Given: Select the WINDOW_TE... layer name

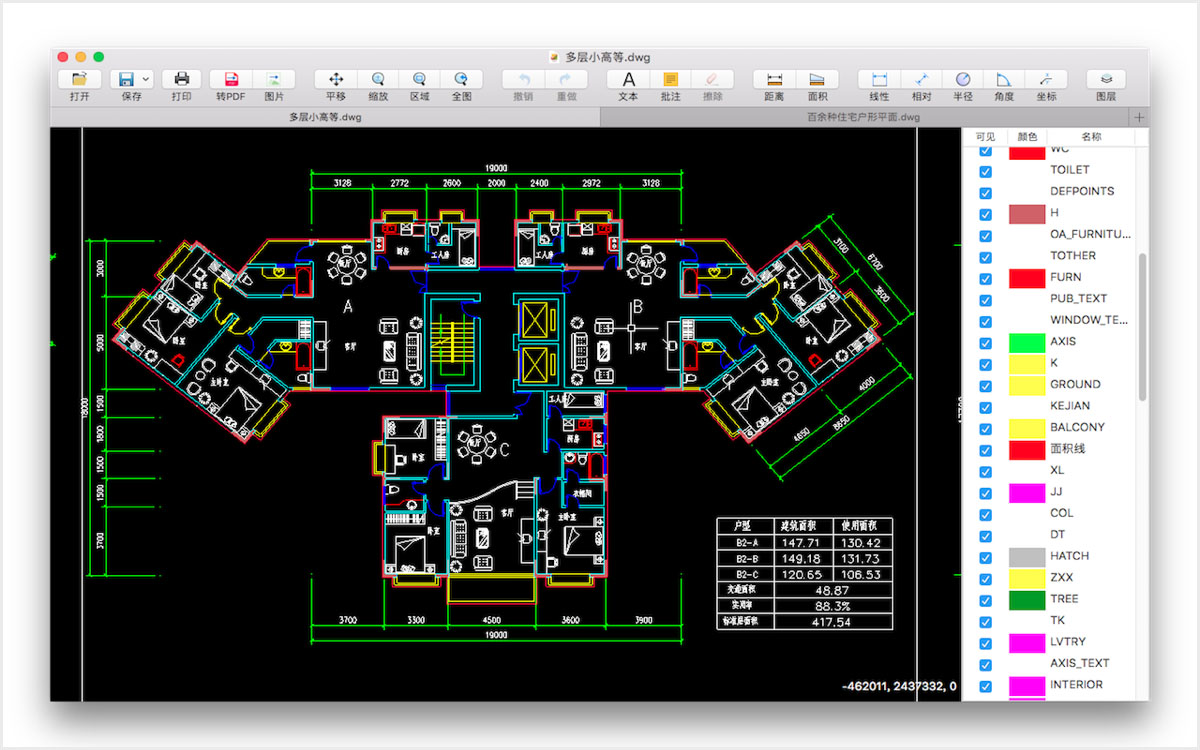Looking at the screenshot, I should tap(1089, 320).
